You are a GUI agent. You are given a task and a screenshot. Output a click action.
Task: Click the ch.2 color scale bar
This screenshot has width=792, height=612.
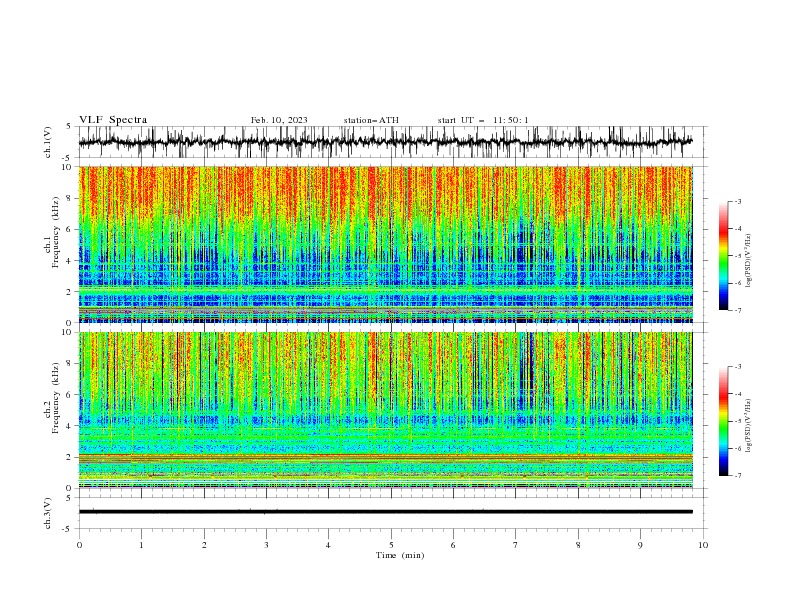(x=723, y=421)
